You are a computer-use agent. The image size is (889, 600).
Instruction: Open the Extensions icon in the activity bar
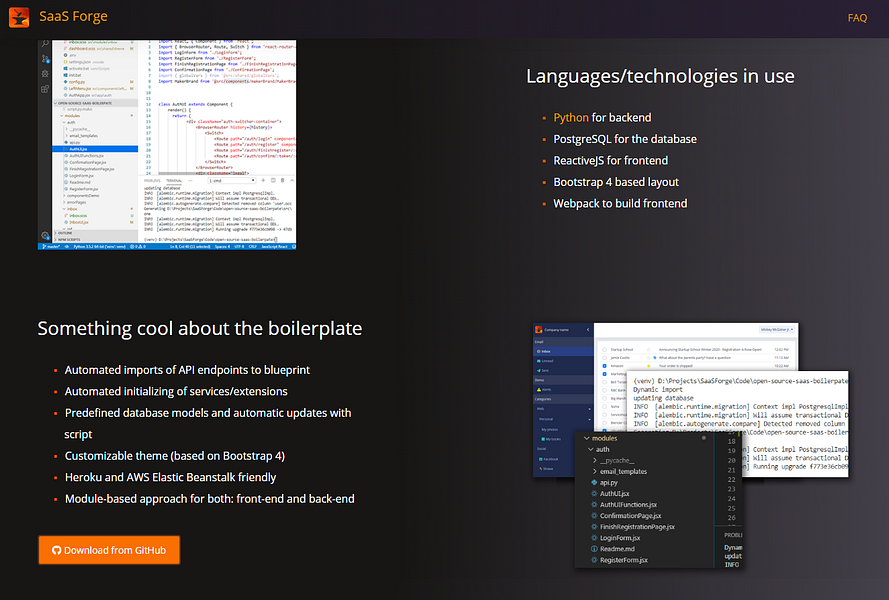coord(44,88)
